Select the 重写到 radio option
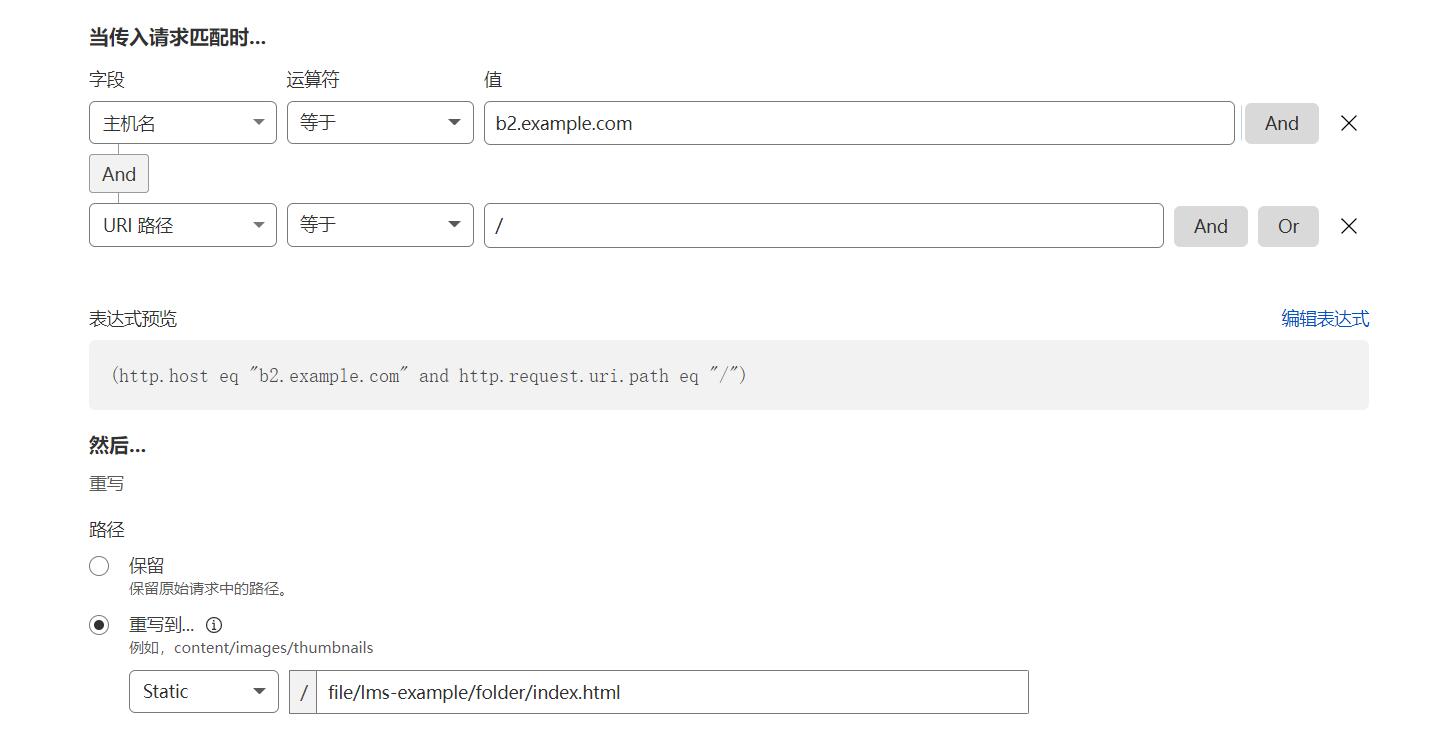 coord(99,625)
